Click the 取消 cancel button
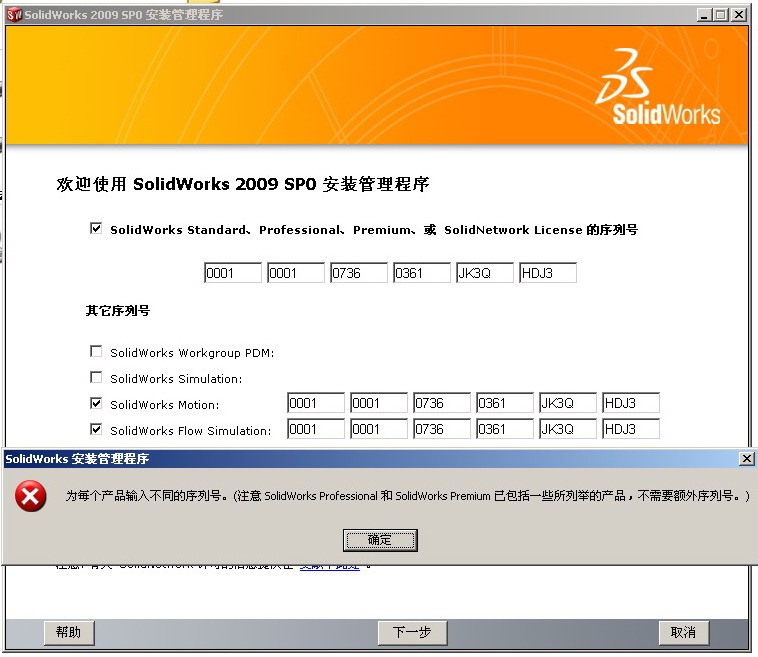758x657 pixels. (x=684, y=632)
